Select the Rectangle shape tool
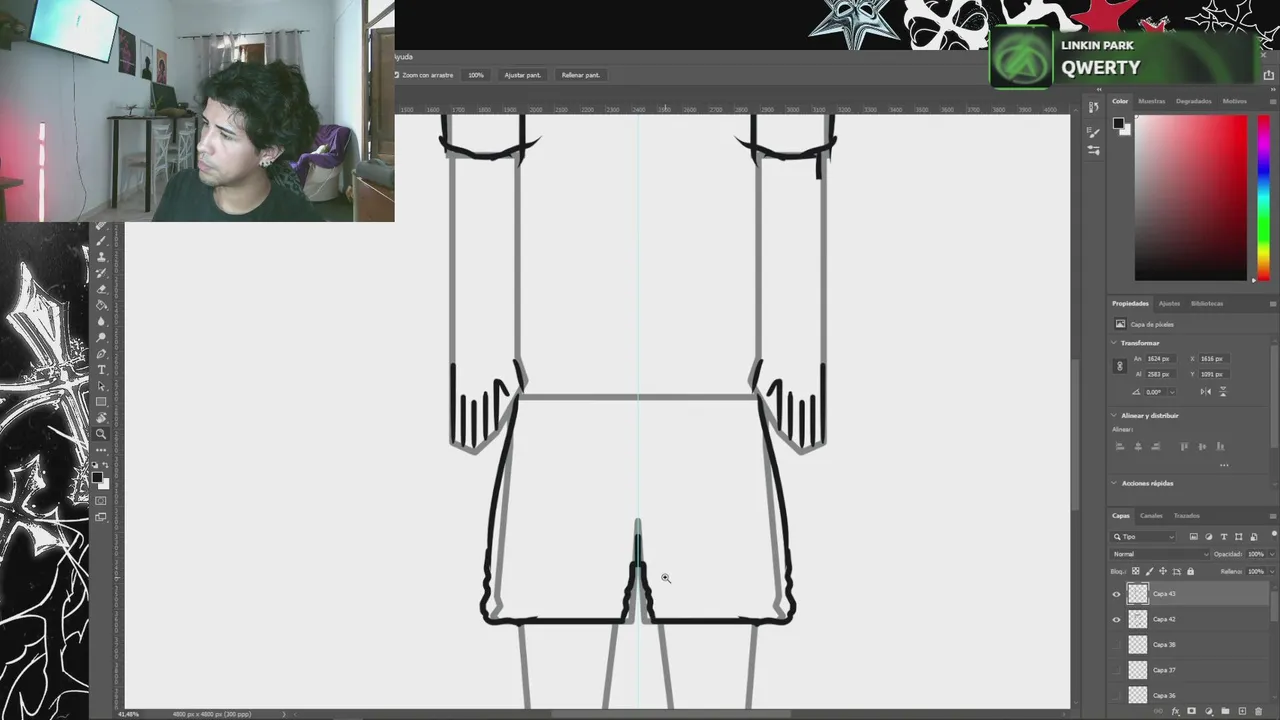Image resolution: width=1280 pixels, height=720 pixels. pyautogui.click(x=101, y=402)
